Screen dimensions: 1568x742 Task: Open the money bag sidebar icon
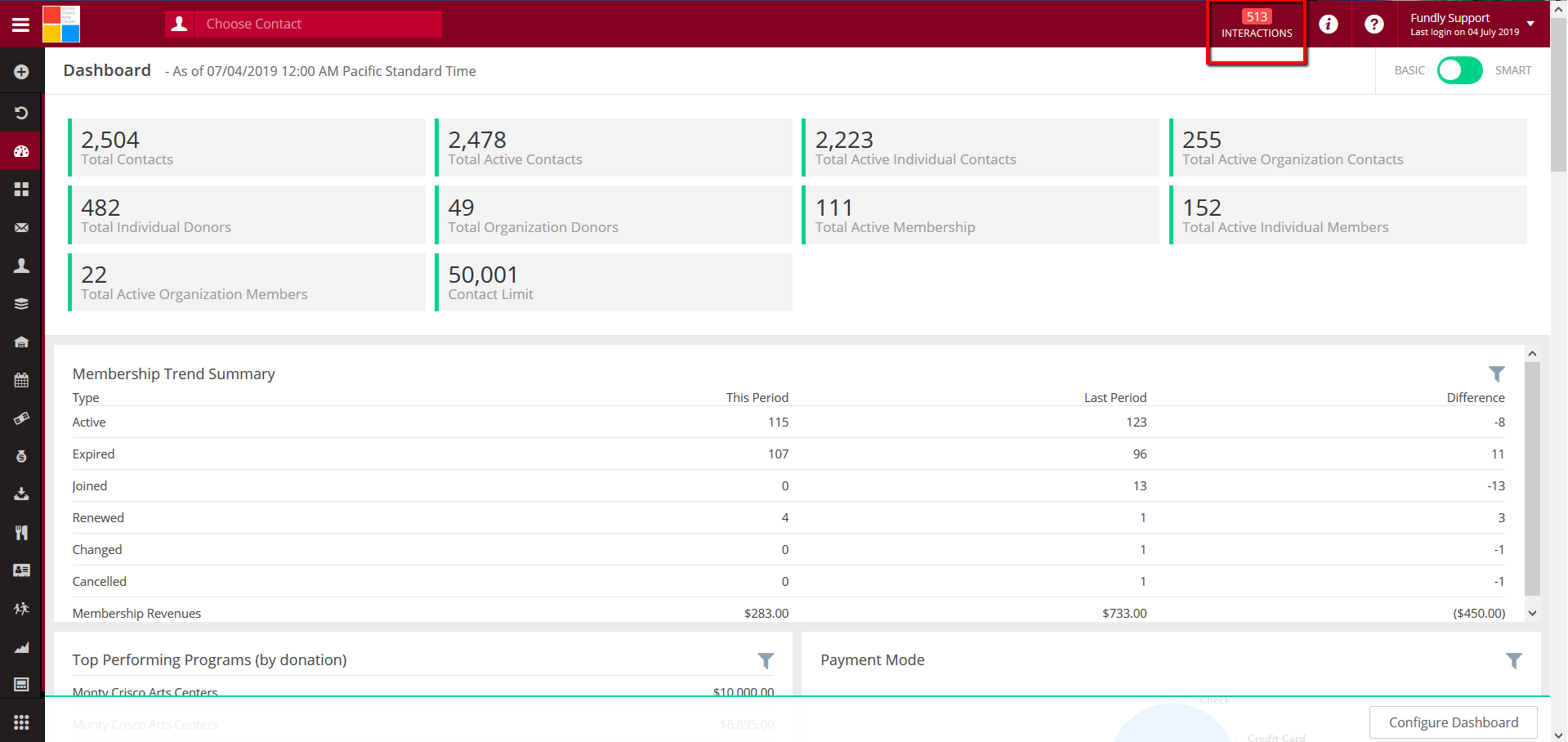click(21, 456)
